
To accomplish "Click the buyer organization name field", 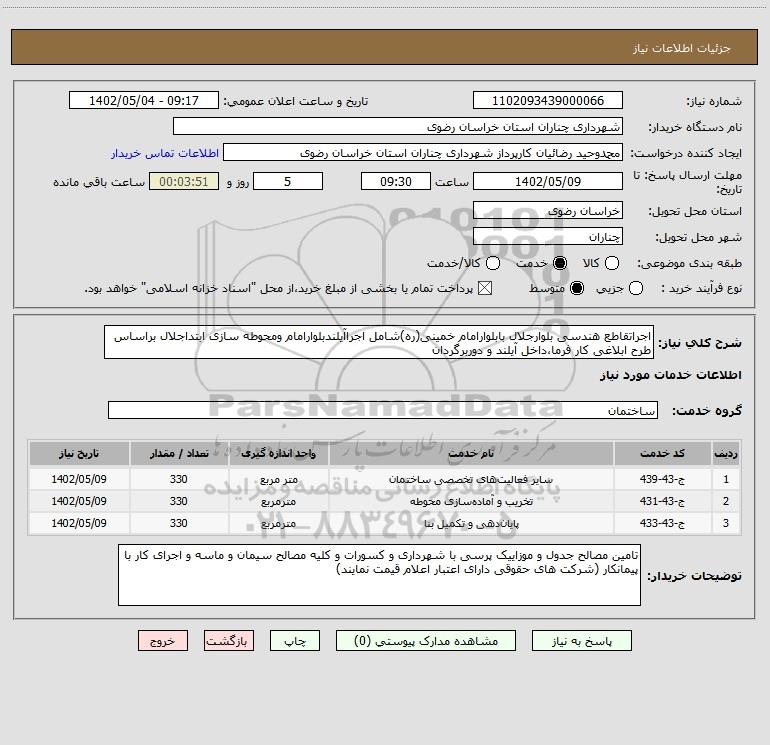I will tap(398, 127).
